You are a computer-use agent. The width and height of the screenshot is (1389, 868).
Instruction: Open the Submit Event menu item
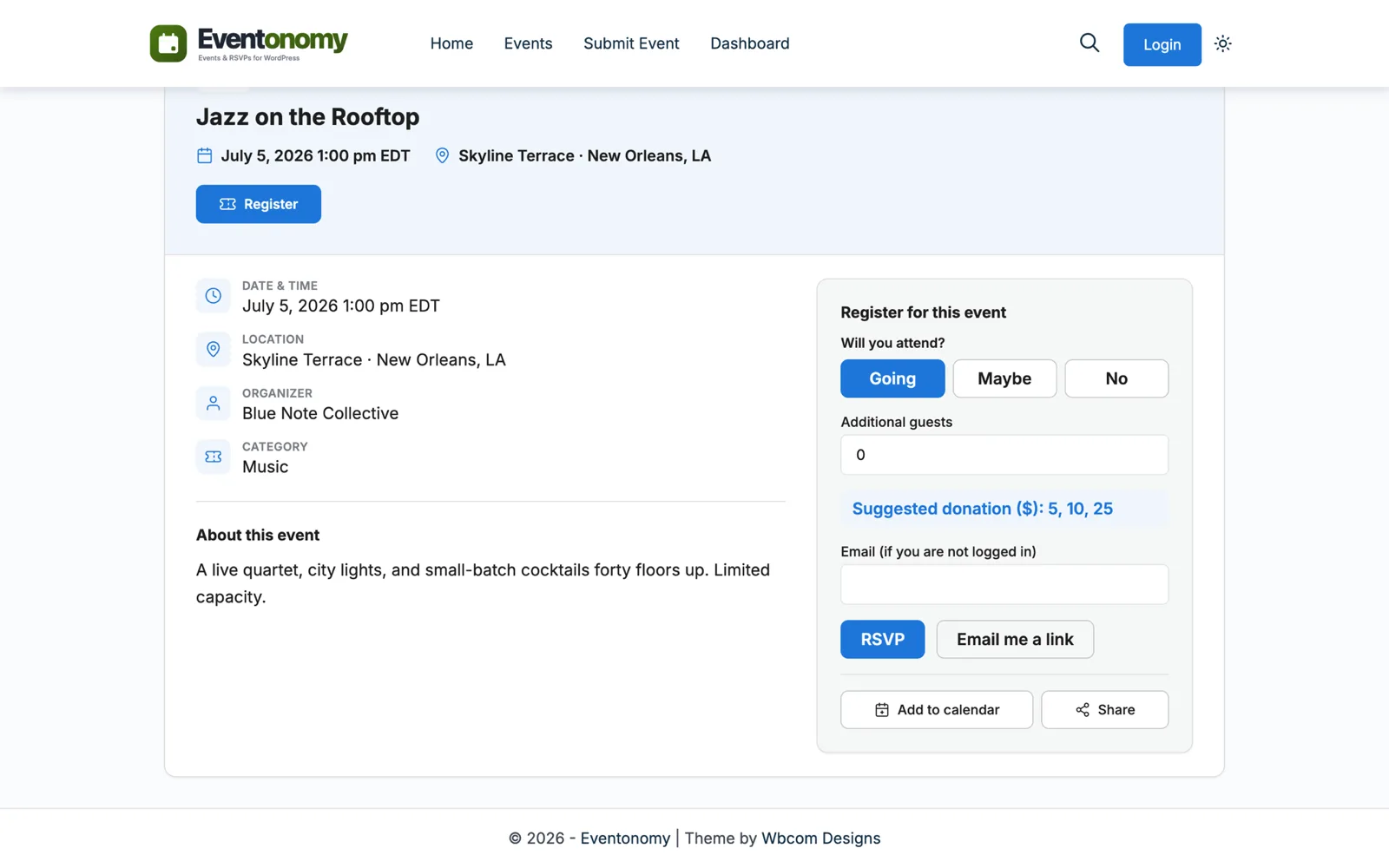[x=631, y=43]
